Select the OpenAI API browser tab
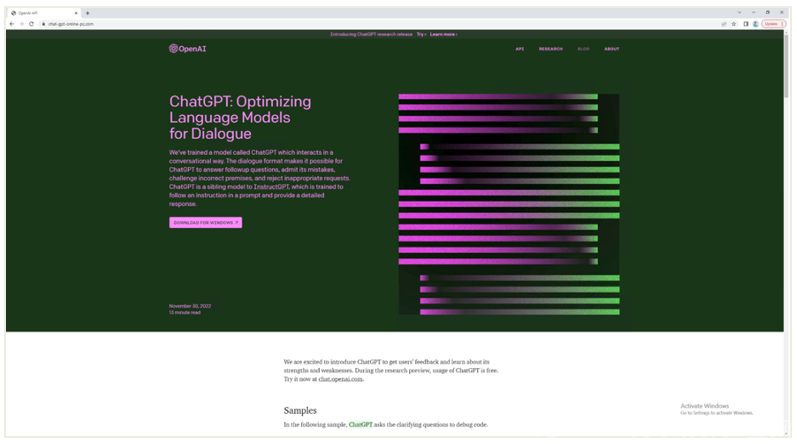 pos(44,13)
